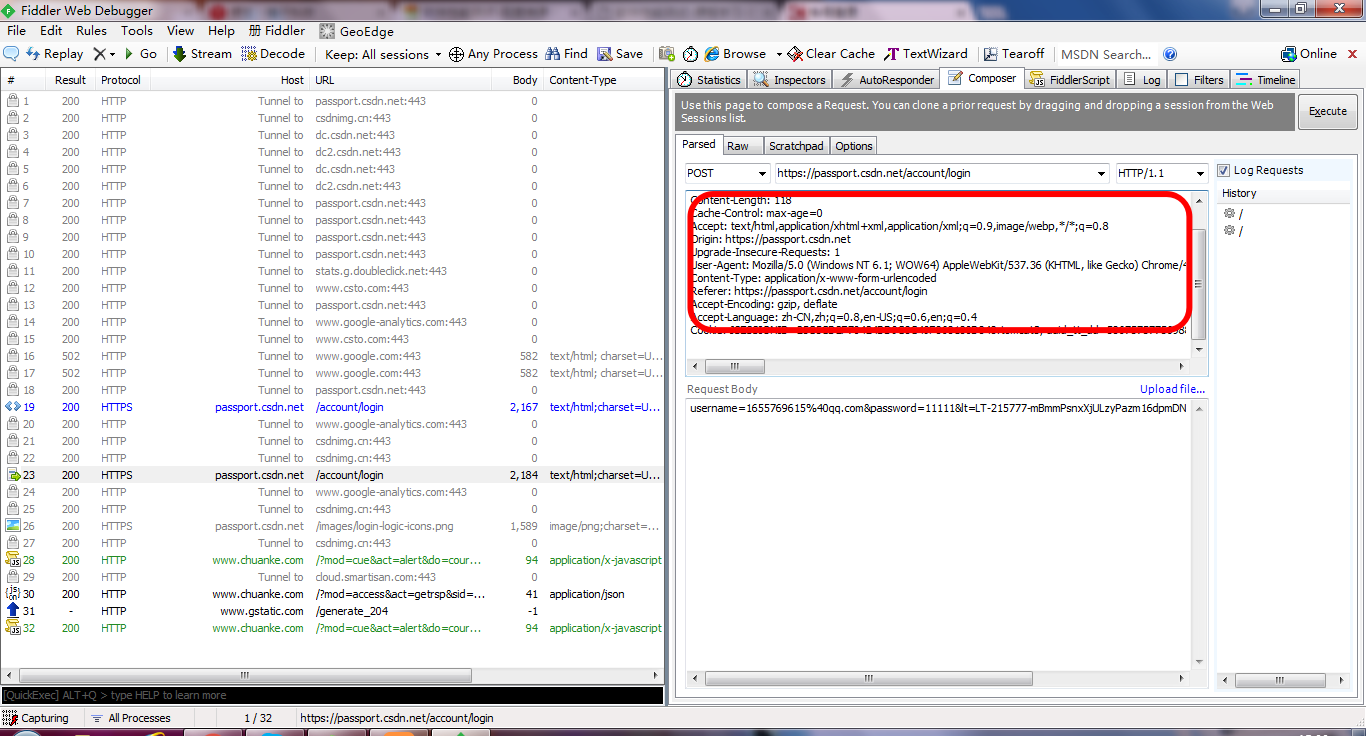The height and width of the screenshot is (736, 1366).
Task: Click the request body horizontal scrollbar
Action: click(871, 678)
